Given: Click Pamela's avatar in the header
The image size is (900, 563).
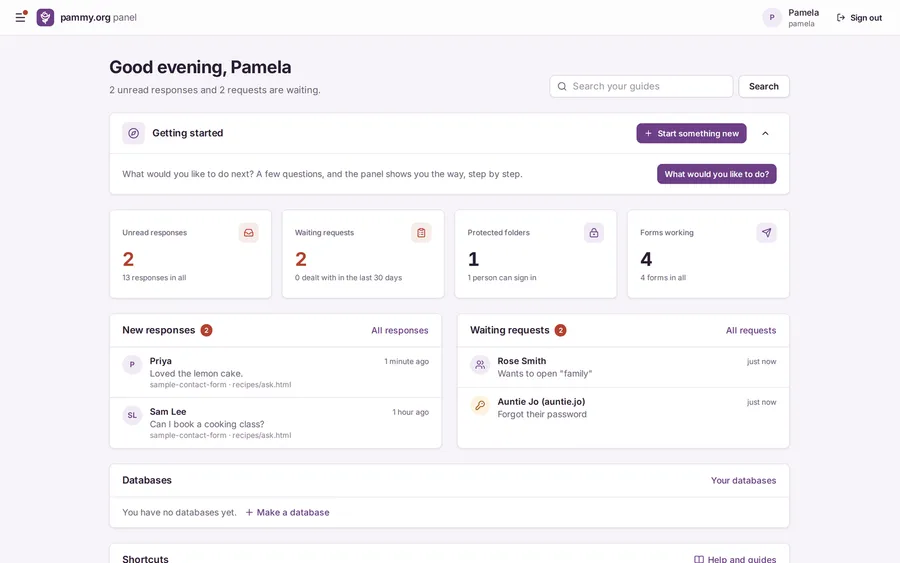Looking at the screenshot, I should pyautogui.click(x=771, y=18).
